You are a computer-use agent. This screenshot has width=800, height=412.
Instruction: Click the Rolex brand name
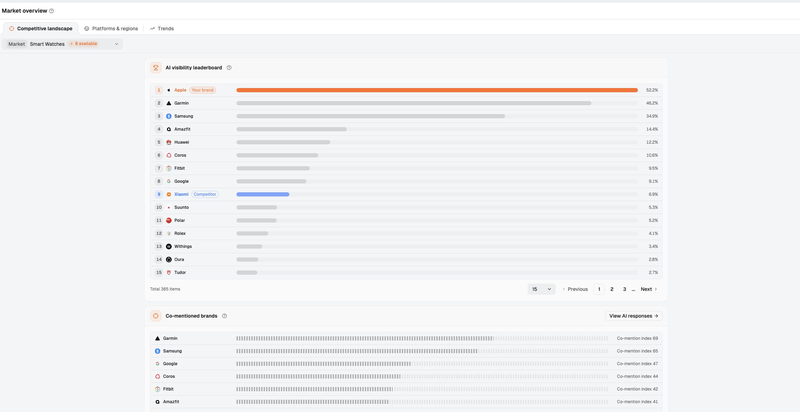click(x=180, y=234)
